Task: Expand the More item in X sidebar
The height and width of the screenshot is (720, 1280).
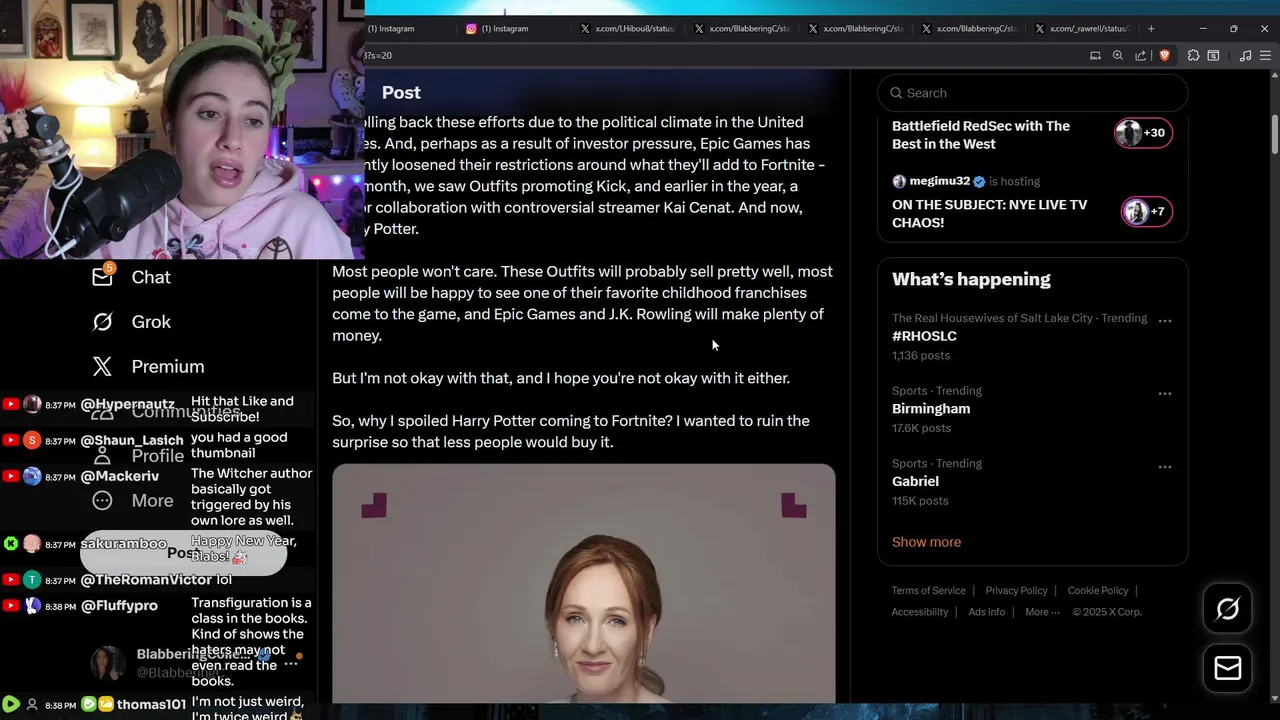Action: click(132, 501)
